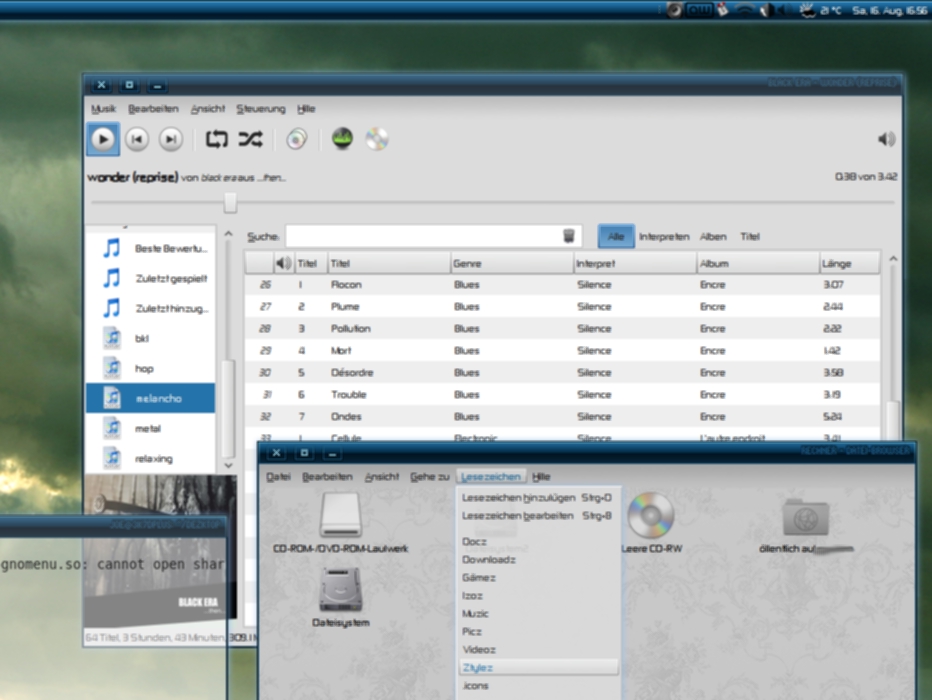
Task: Select the track 'Mort'
Action: point(562,351)
